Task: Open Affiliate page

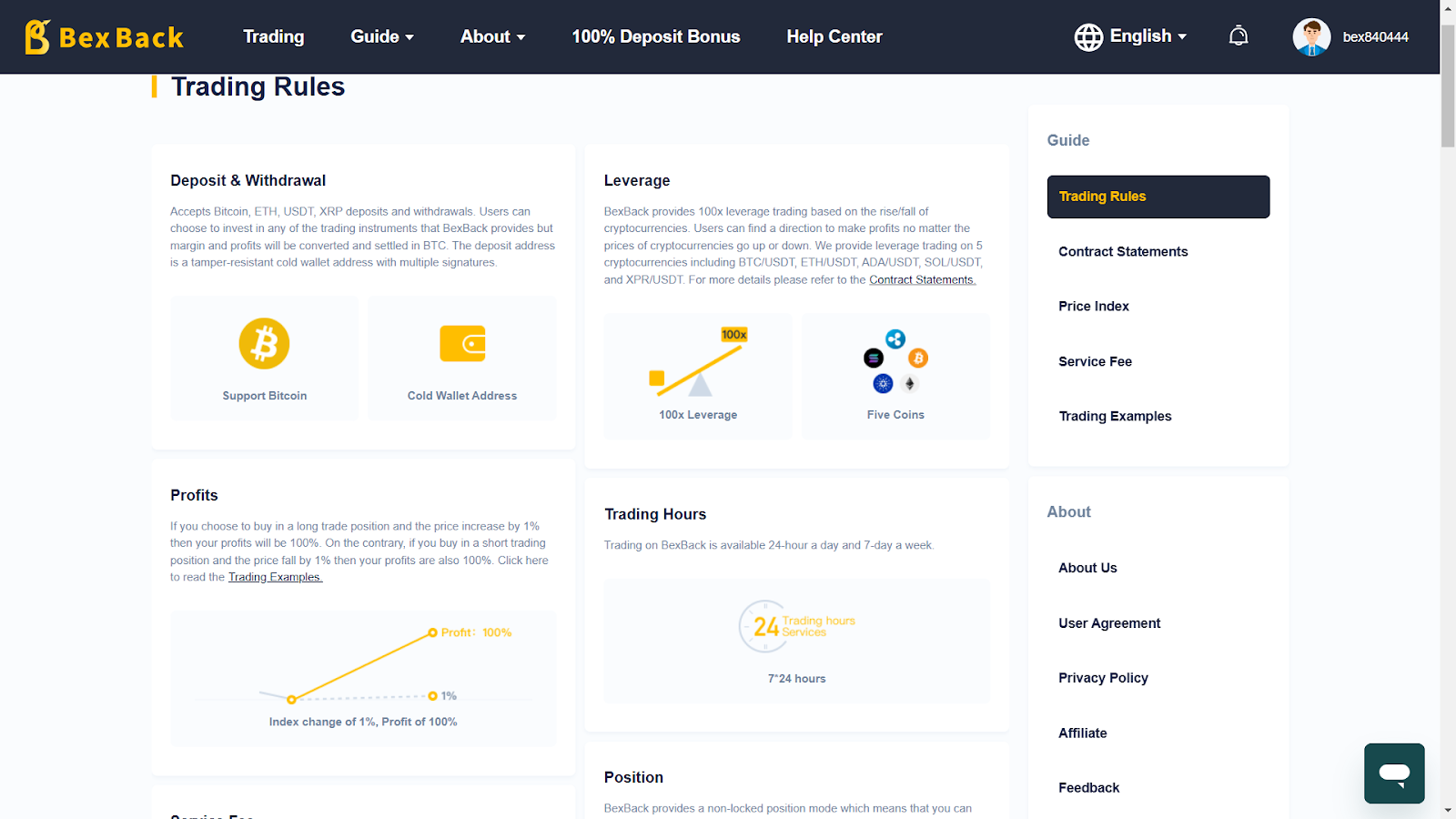Action: [1083, 733]
